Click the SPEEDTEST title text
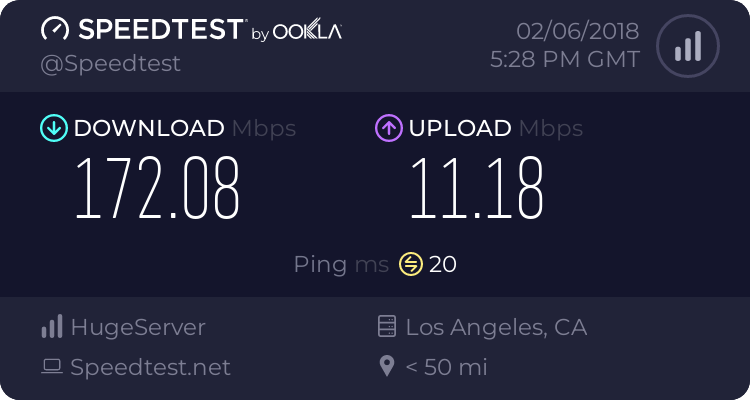The height and width of the screenshot is (400, 750). click(x=160, y=30)
